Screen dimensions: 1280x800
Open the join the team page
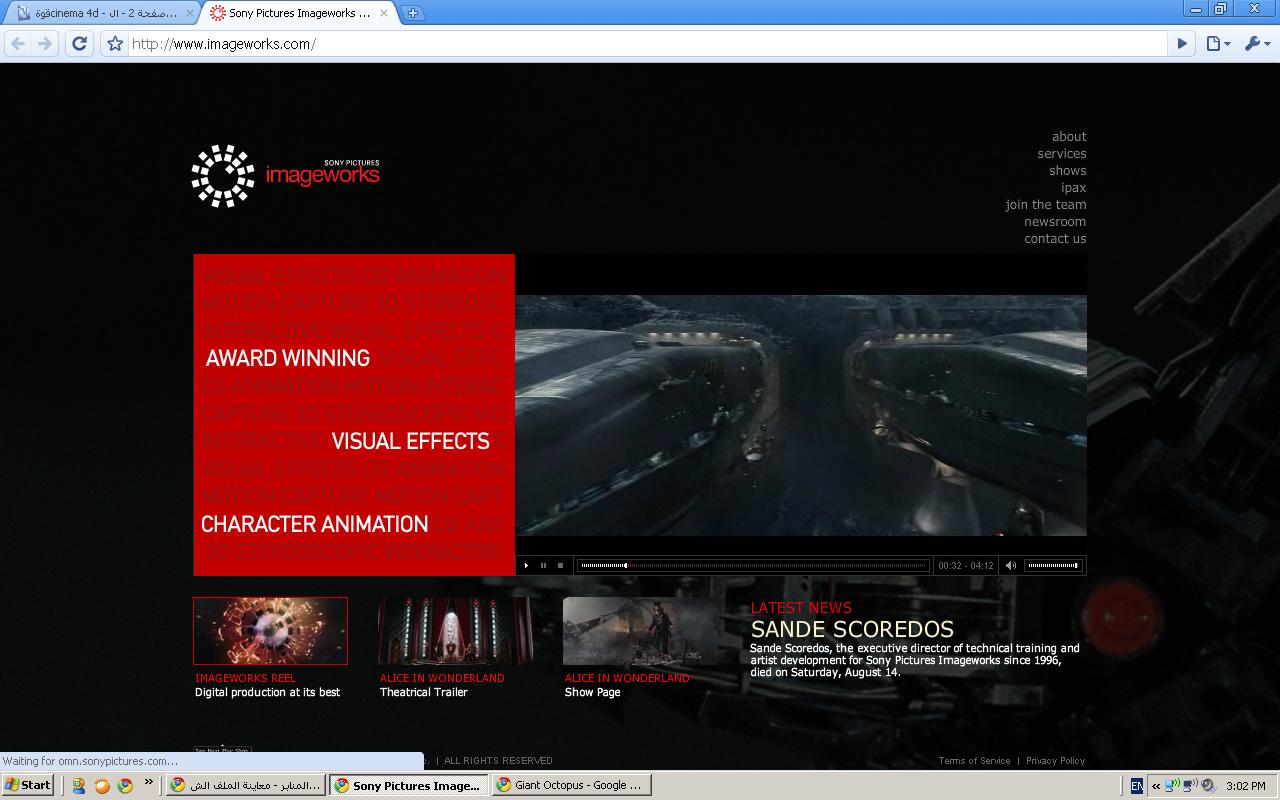(x=1045, y=205)
